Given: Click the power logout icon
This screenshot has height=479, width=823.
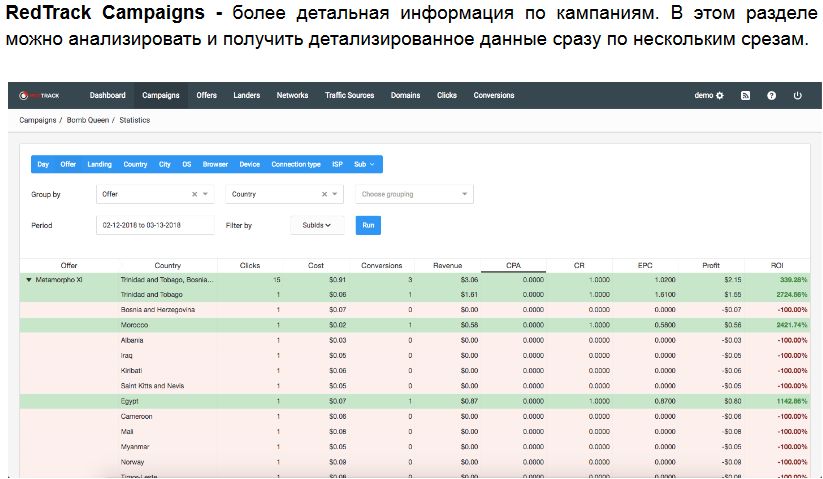Looking at the screenshot, I should (x=797, y=95).
